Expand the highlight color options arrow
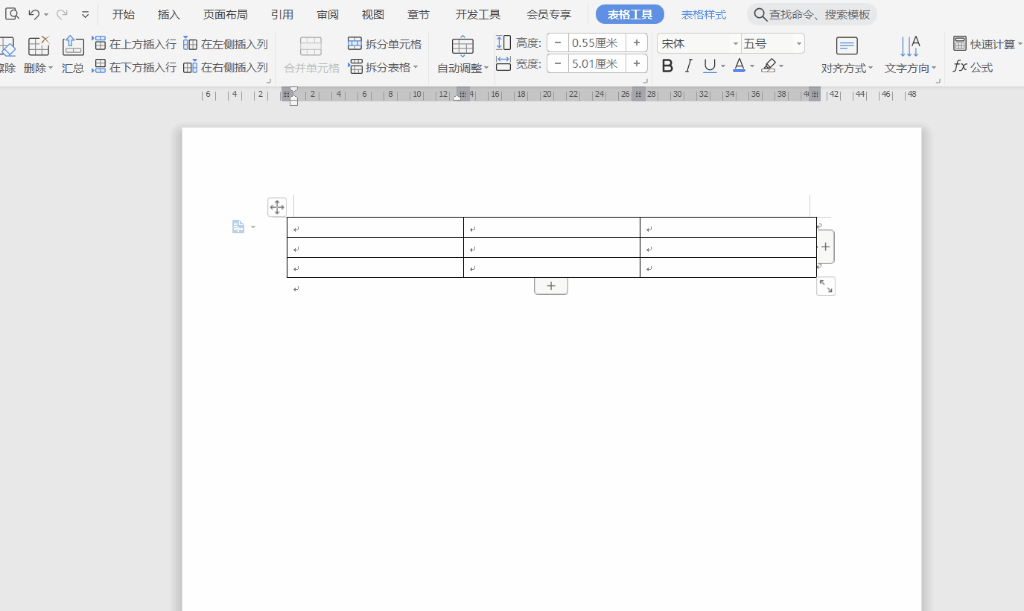The image size is (1024, 611). tap(782, 67)
